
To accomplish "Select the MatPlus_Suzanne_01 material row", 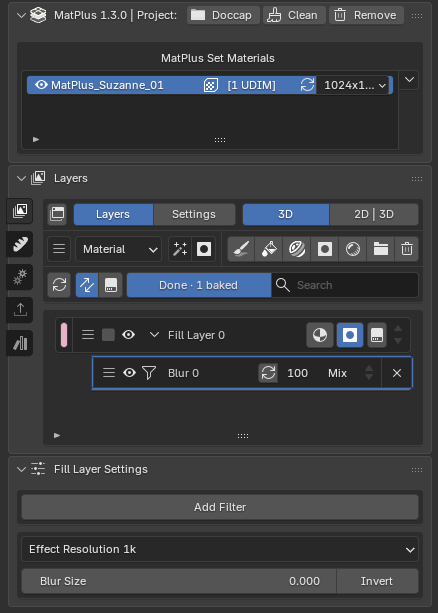I will 210,85.
